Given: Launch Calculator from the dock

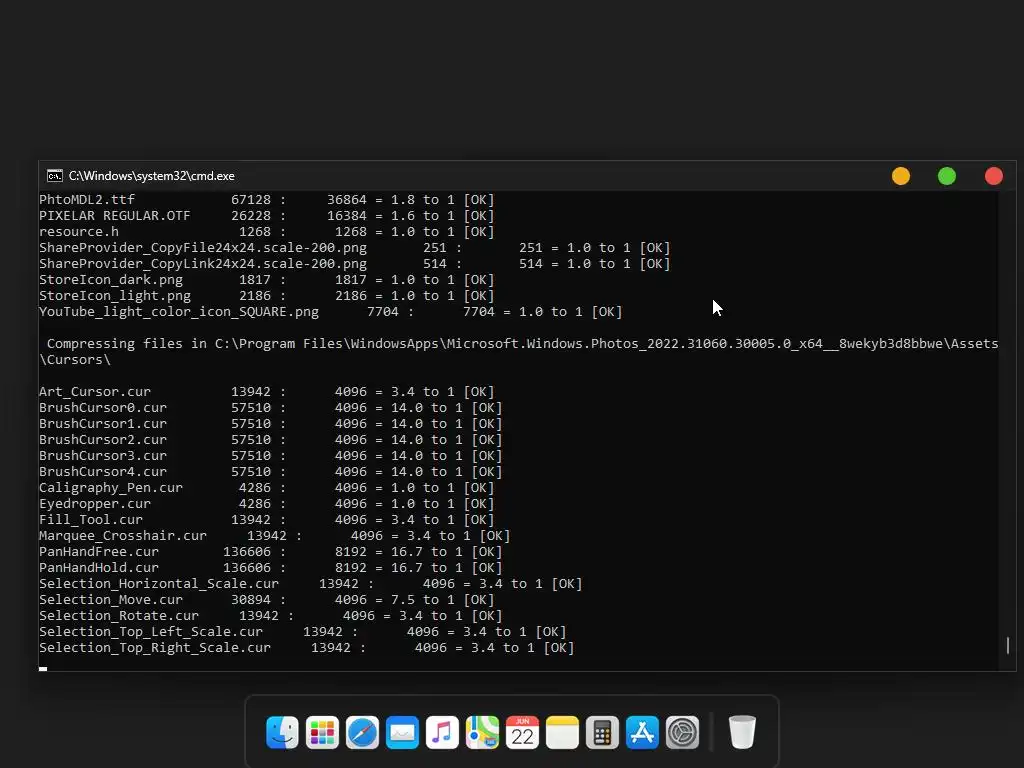Looking at the screenshot, I should 602,732.
